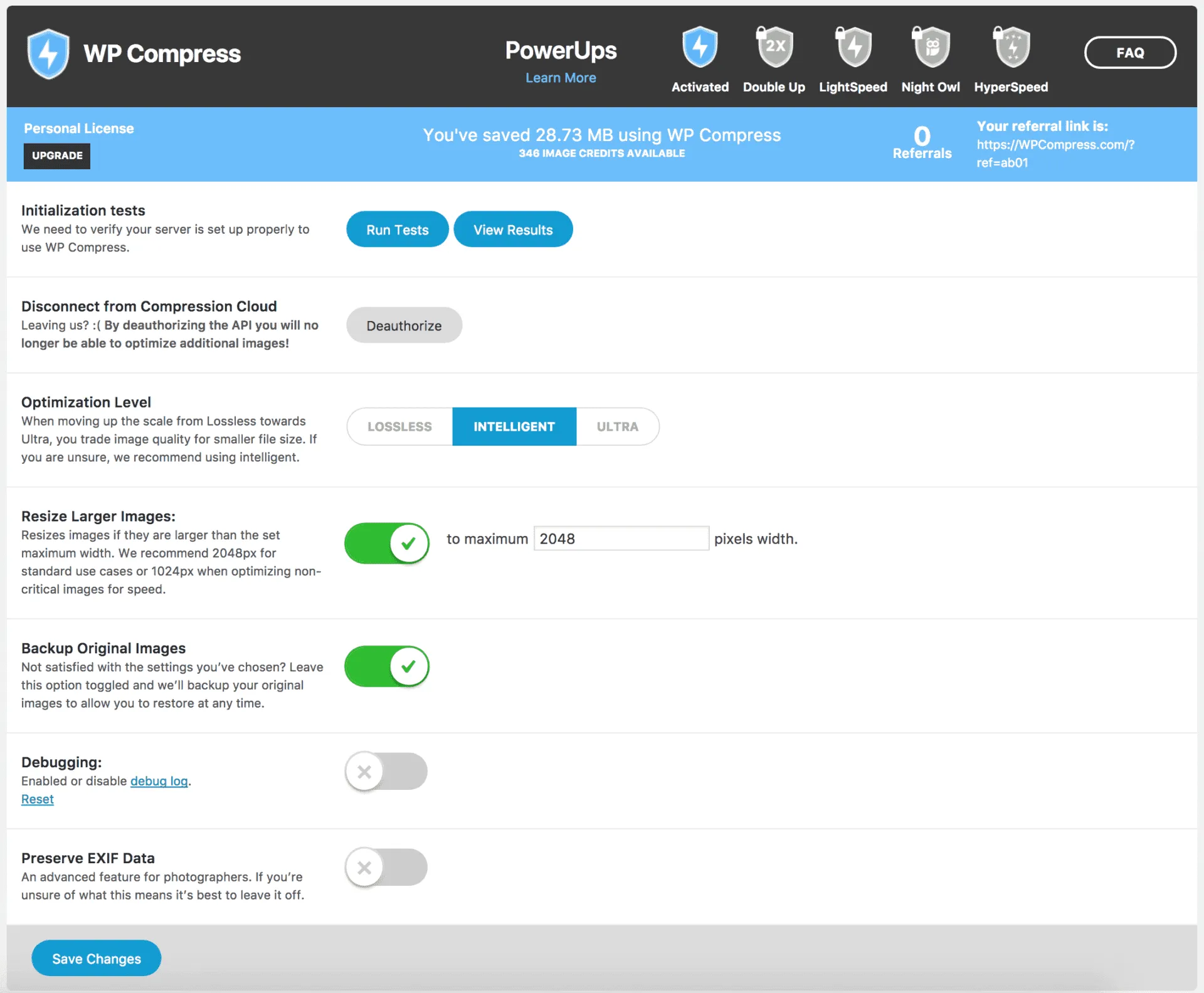The width and height of the screenshot is (1204, 993).
Task: Select the Double Up 2X shield icon
Action: [774, 46]
